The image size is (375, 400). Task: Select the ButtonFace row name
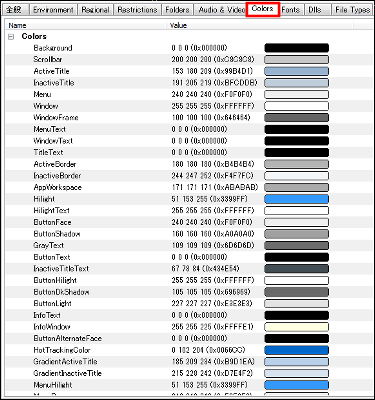tap(52, 222)
